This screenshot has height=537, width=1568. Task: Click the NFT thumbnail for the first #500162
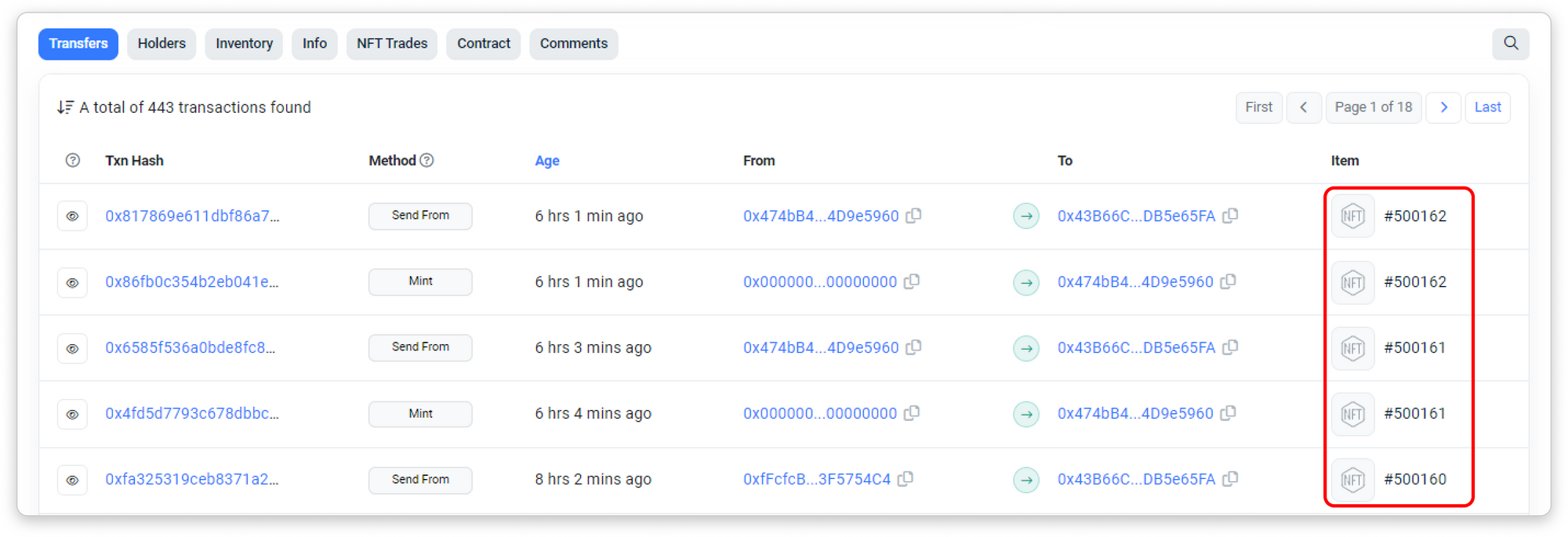[1352, 216]
